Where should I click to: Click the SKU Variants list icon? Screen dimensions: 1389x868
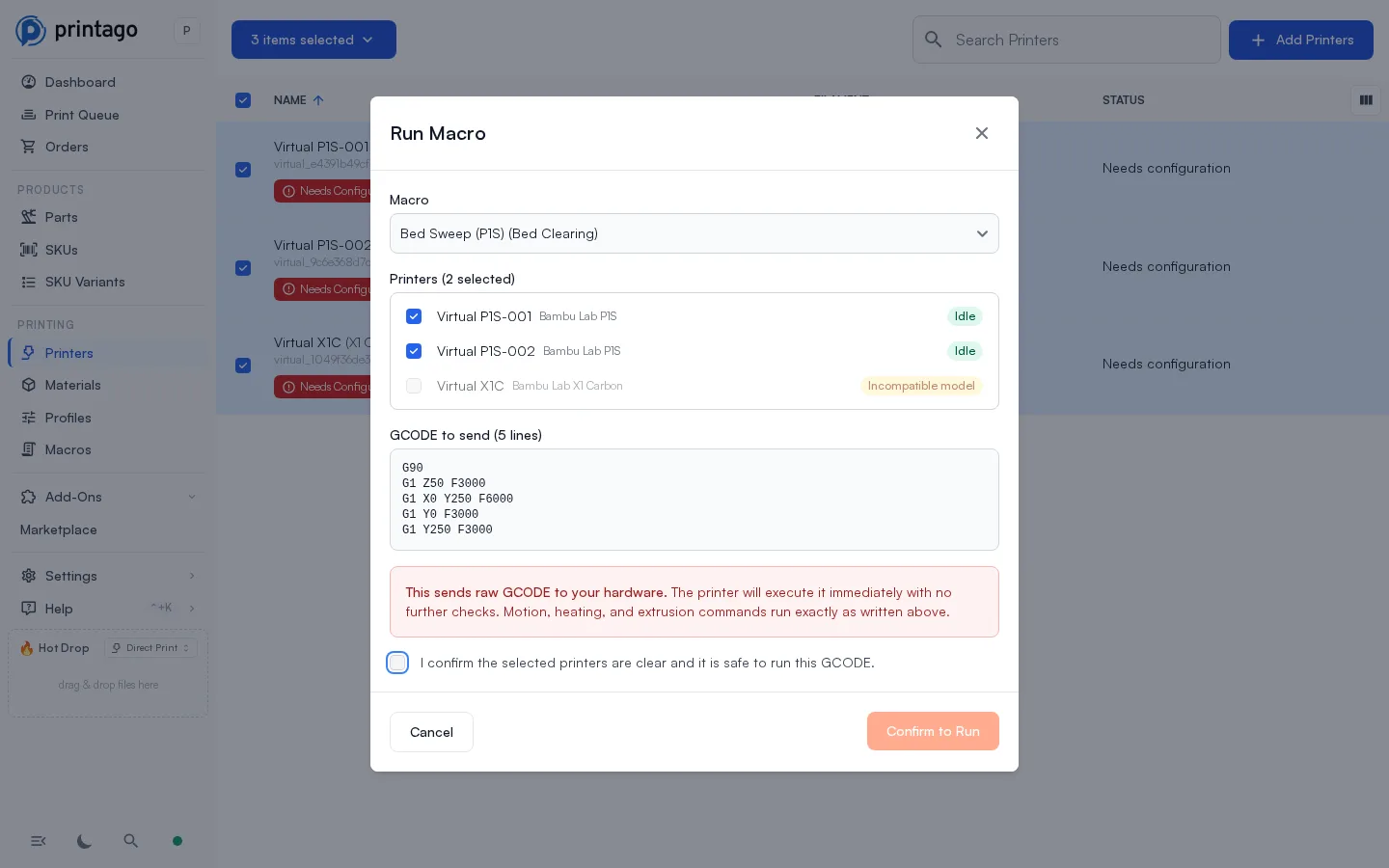pos(29,282)
